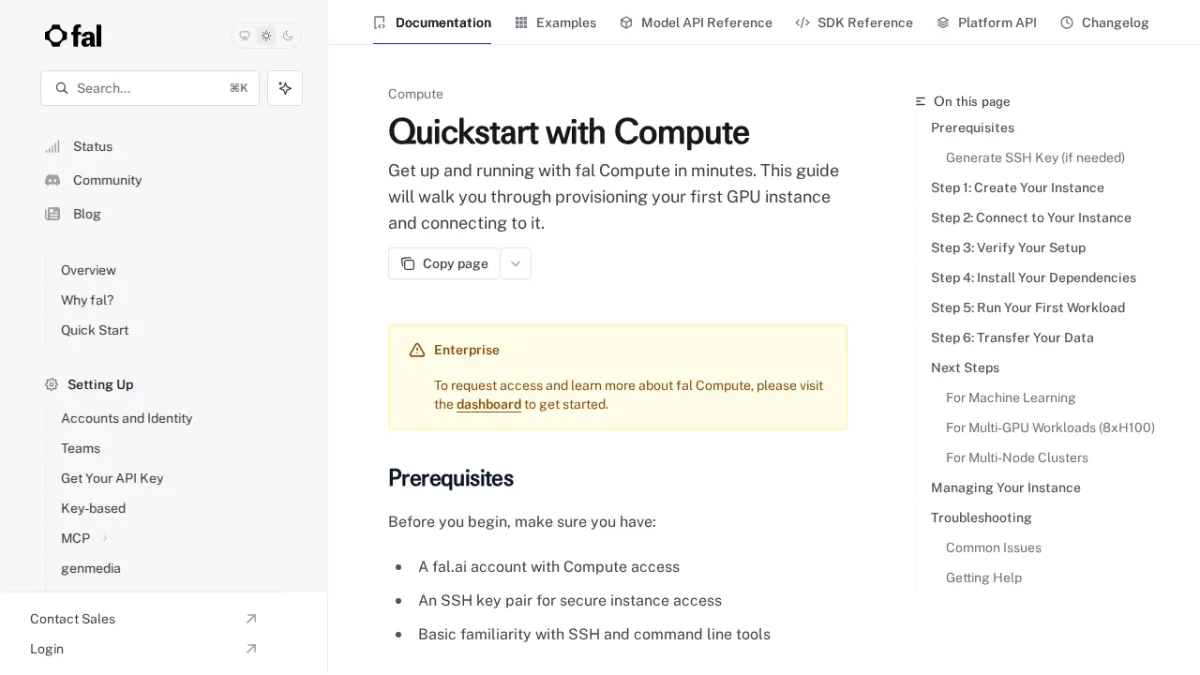
Task: Open Get Your API Key page
Action: tap(112, 478)
